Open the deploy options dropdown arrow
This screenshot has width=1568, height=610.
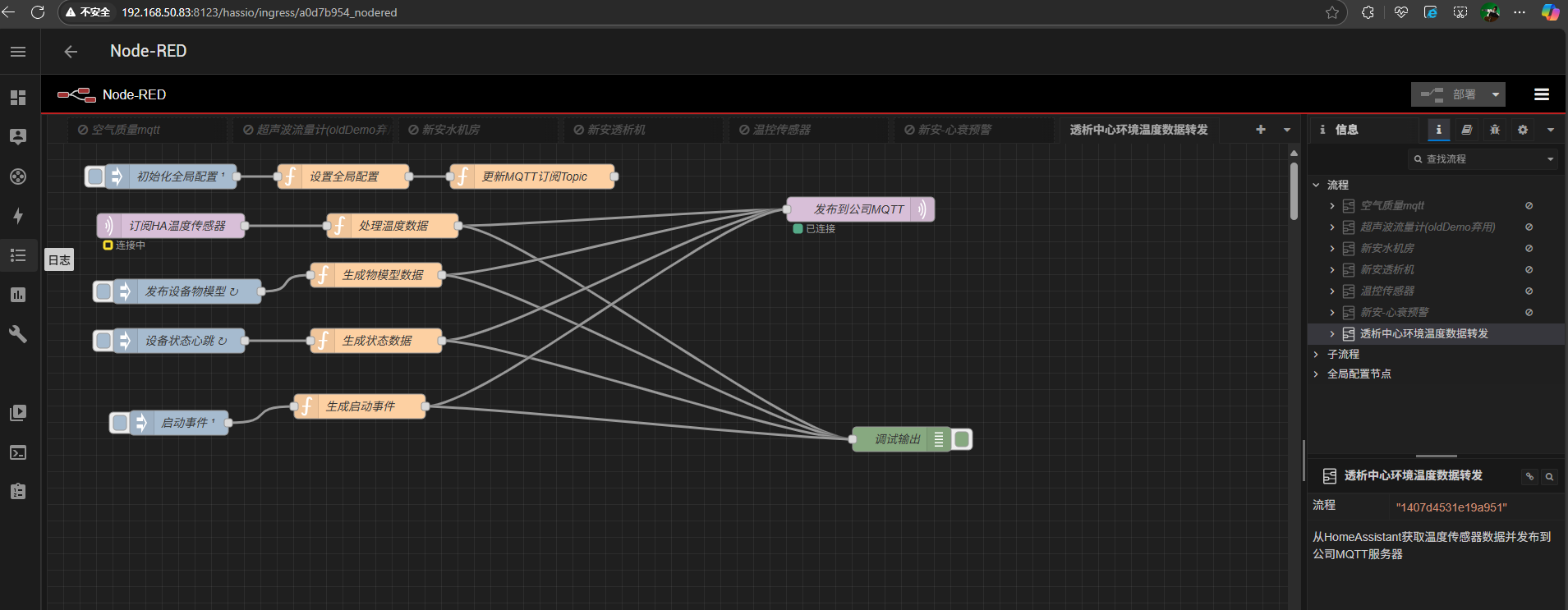pos(1495,94)
